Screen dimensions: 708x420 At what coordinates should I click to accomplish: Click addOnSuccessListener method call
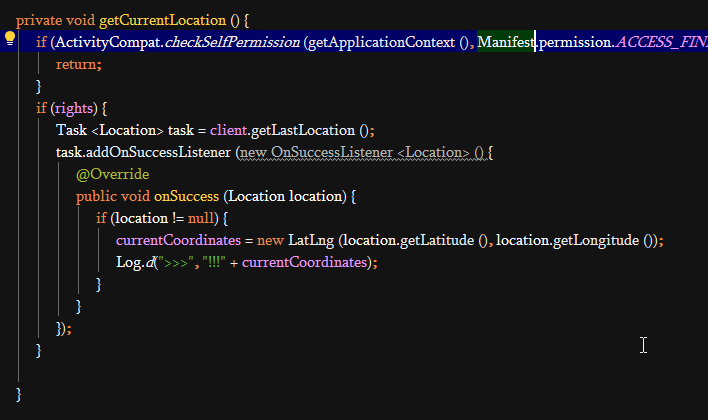pos(158,152)
